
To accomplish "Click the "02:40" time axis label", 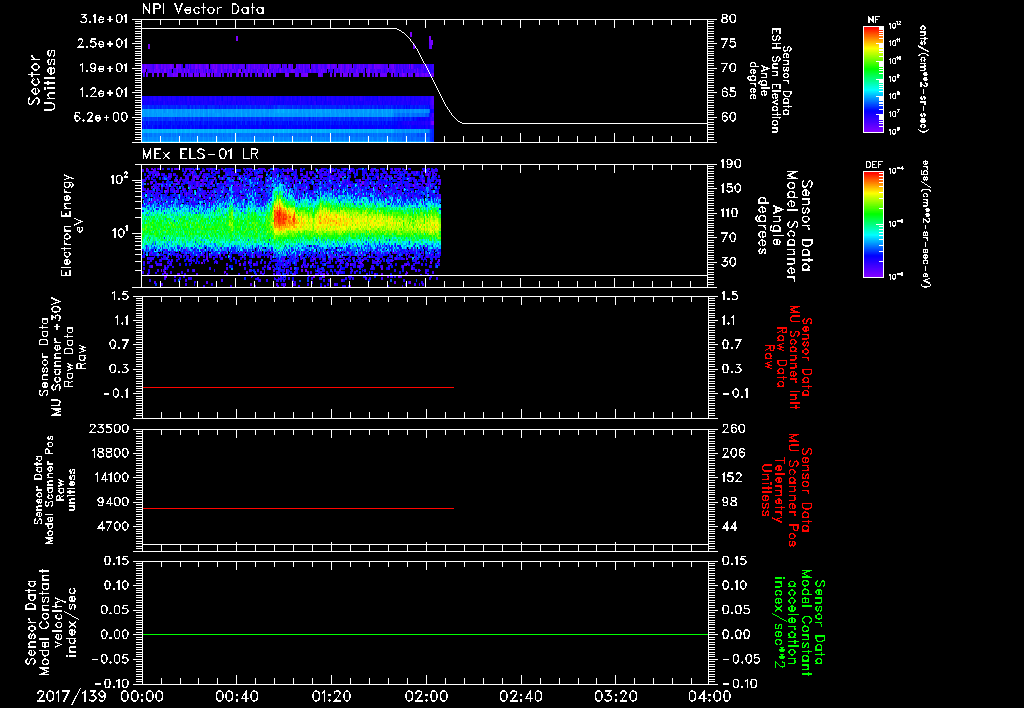I will coord(520,696).
